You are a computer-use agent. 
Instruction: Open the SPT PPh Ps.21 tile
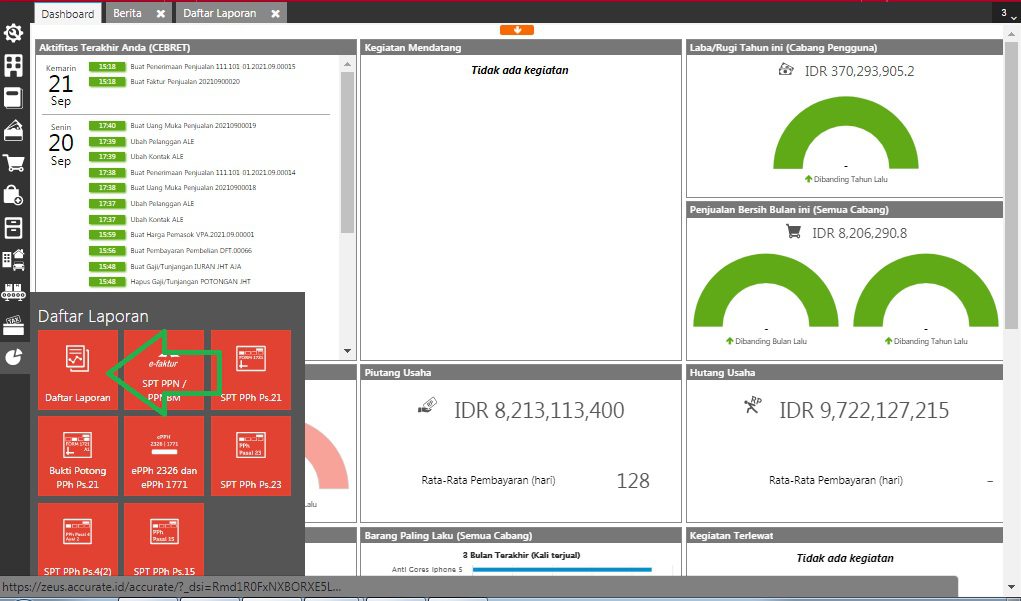(x=250, y=370)
